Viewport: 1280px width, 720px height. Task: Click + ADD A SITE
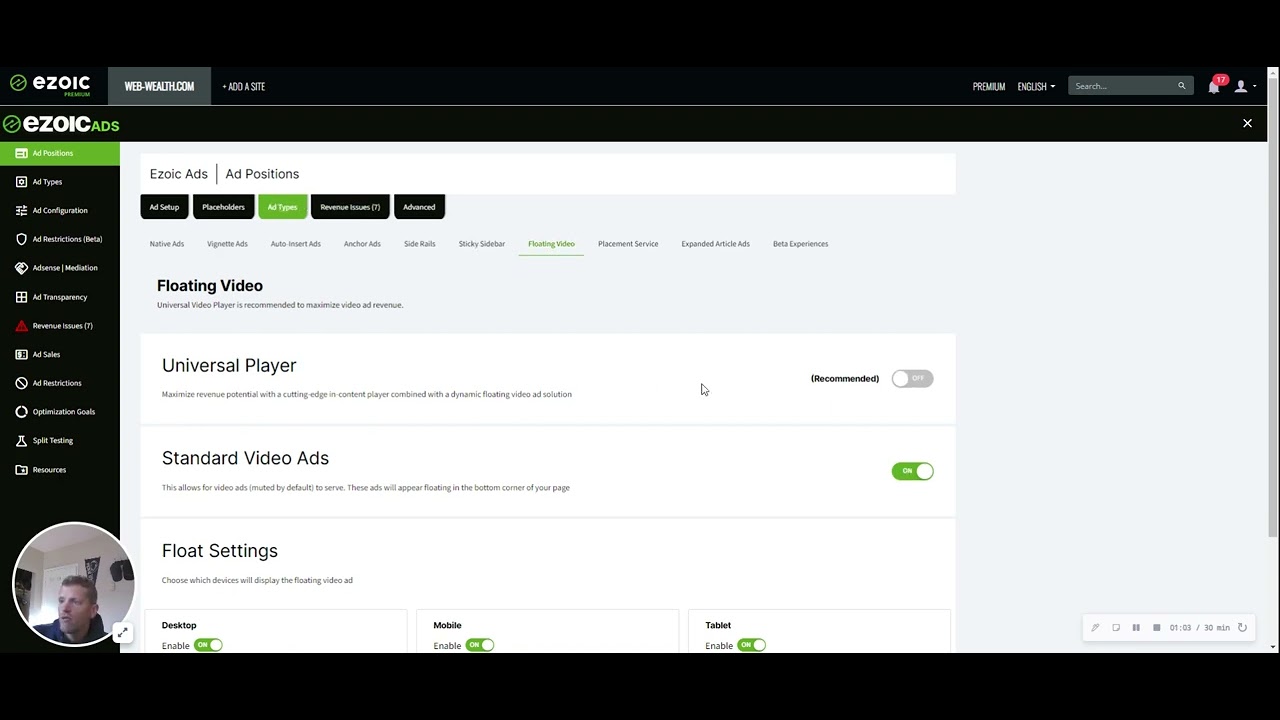pyautogui.click(x=243, y=86)
